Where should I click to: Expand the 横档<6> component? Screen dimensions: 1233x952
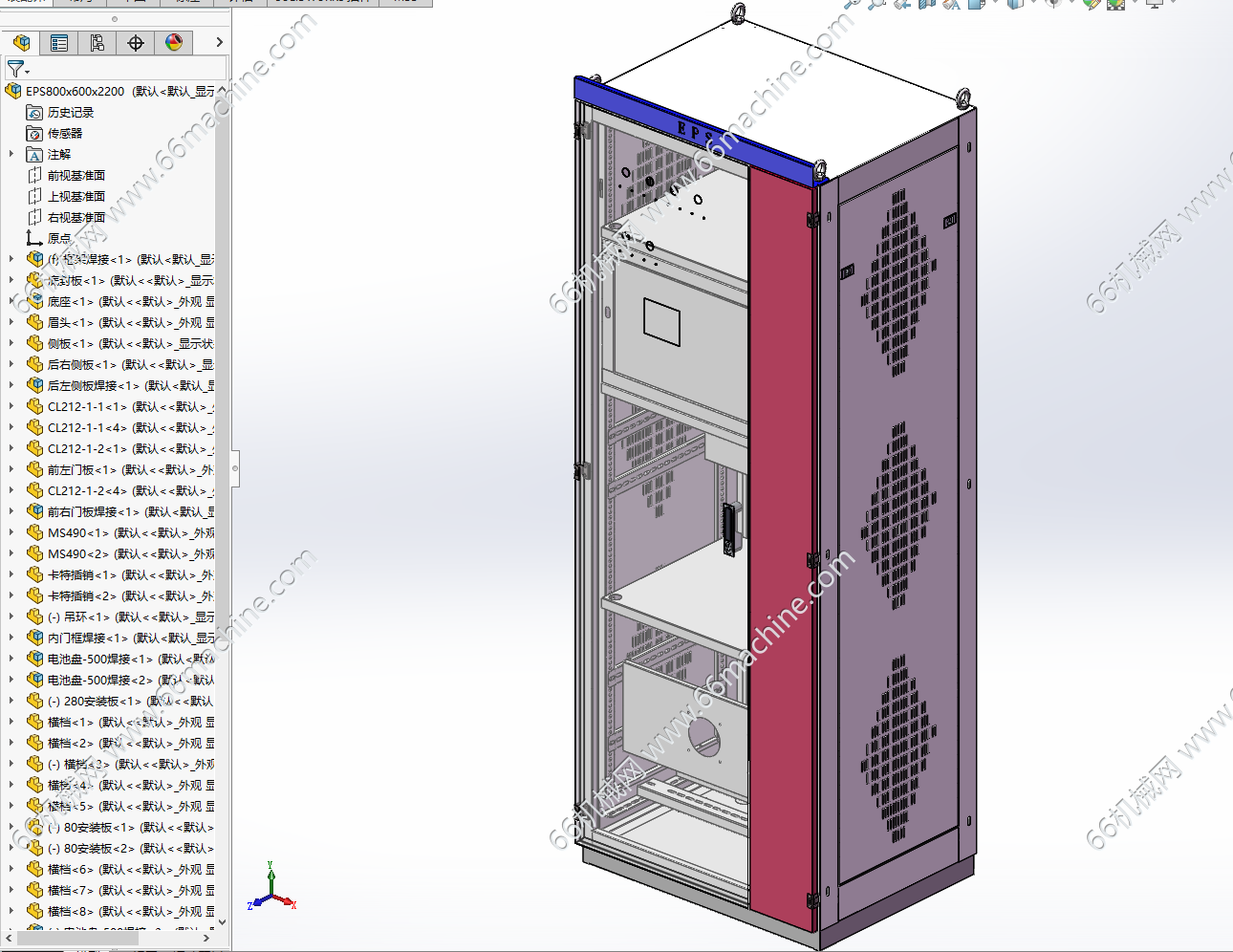pyautogui.click(x=11, y=869)
